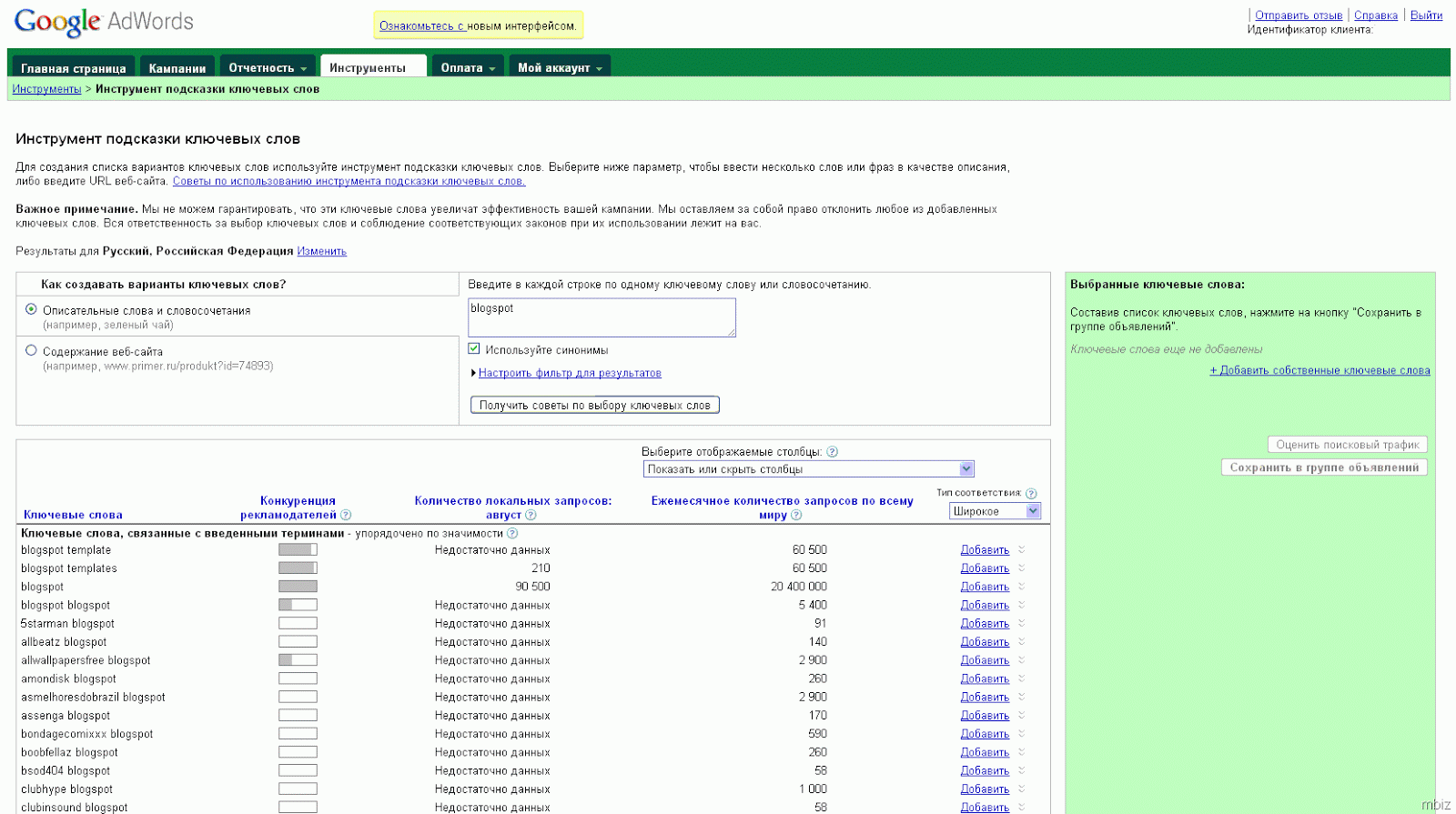Open Отчетность menu dropdown
Viewport: 1456px width, 814px height.
pos(268,67)
